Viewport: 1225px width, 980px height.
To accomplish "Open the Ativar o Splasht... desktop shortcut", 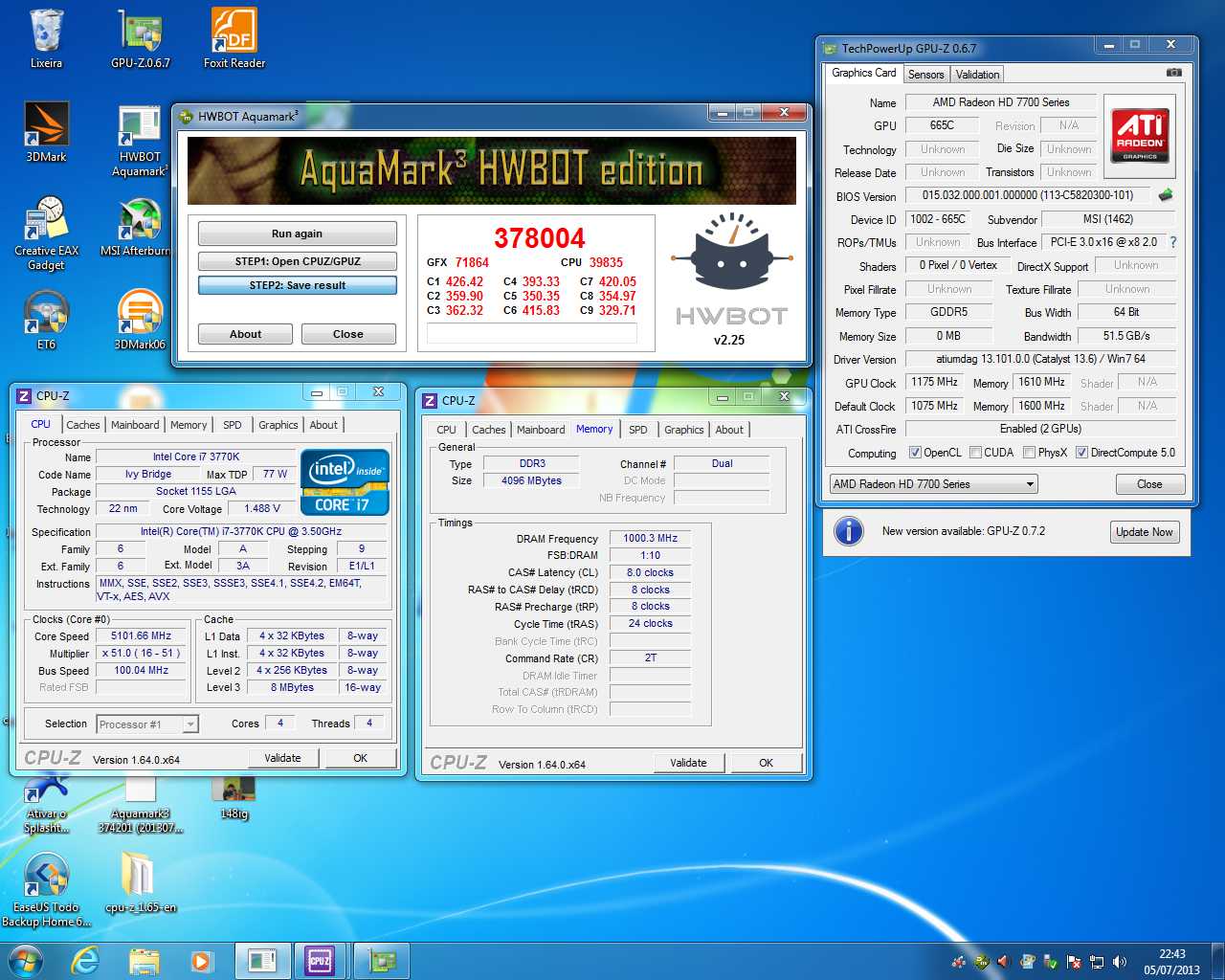I will [46, 805].
